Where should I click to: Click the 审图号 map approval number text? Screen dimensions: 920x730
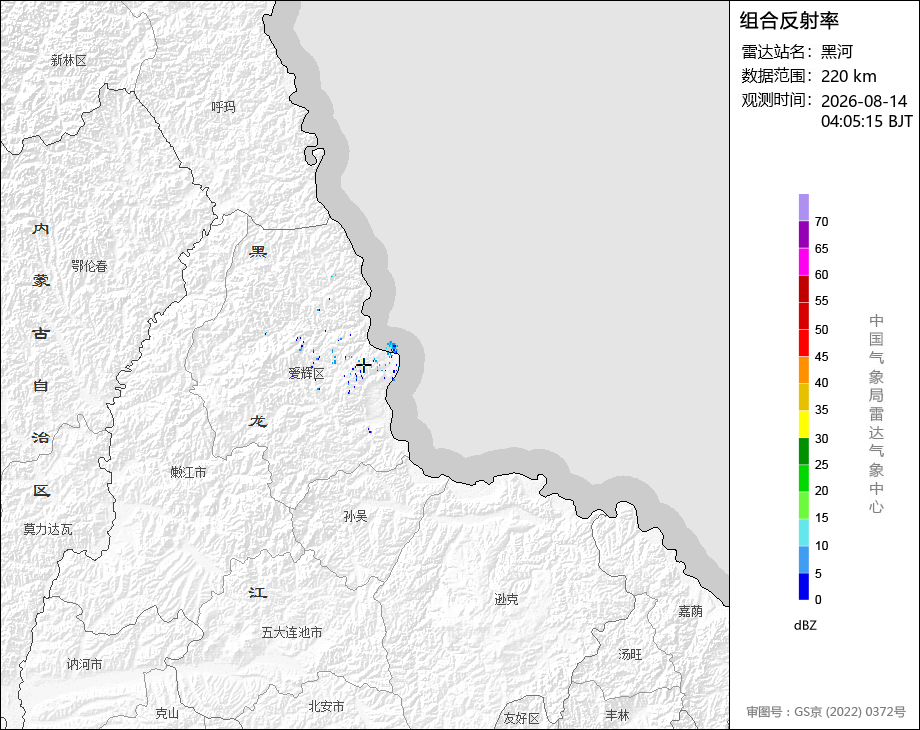(x=826, y=712)
